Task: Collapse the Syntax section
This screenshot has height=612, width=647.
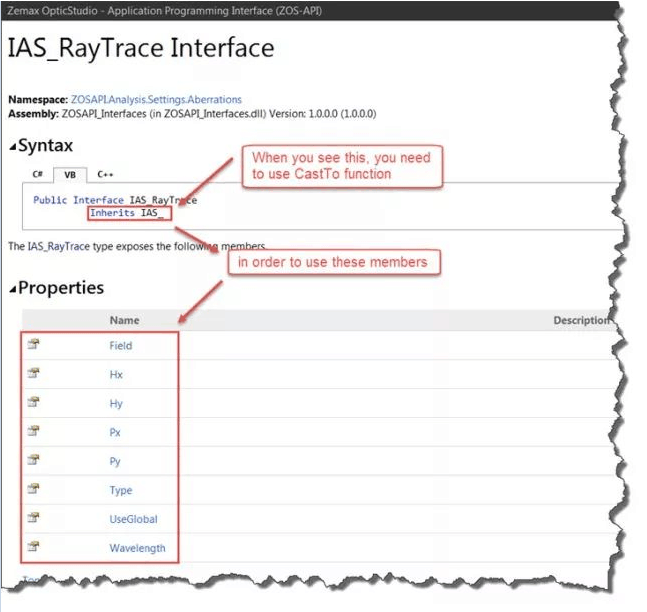Action: [13, 147]
